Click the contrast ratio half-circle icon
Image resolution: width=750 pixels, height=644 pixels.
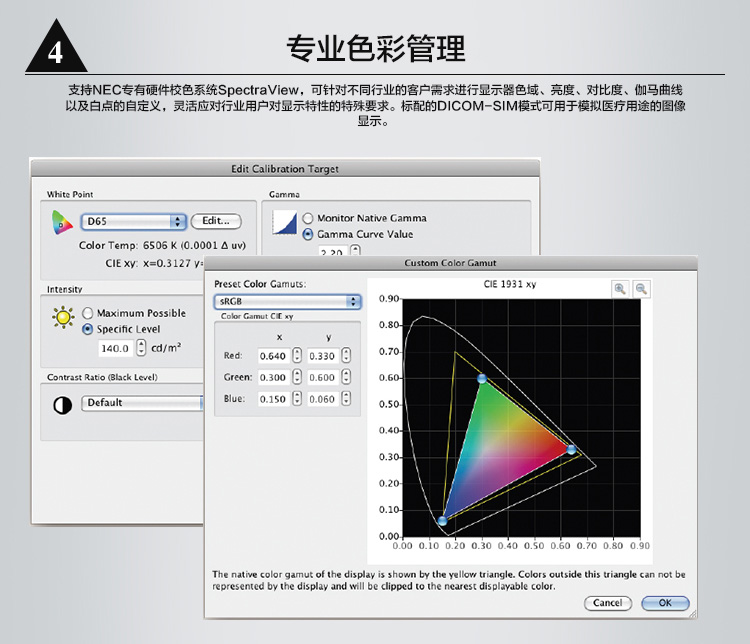(x=62, y=403)
